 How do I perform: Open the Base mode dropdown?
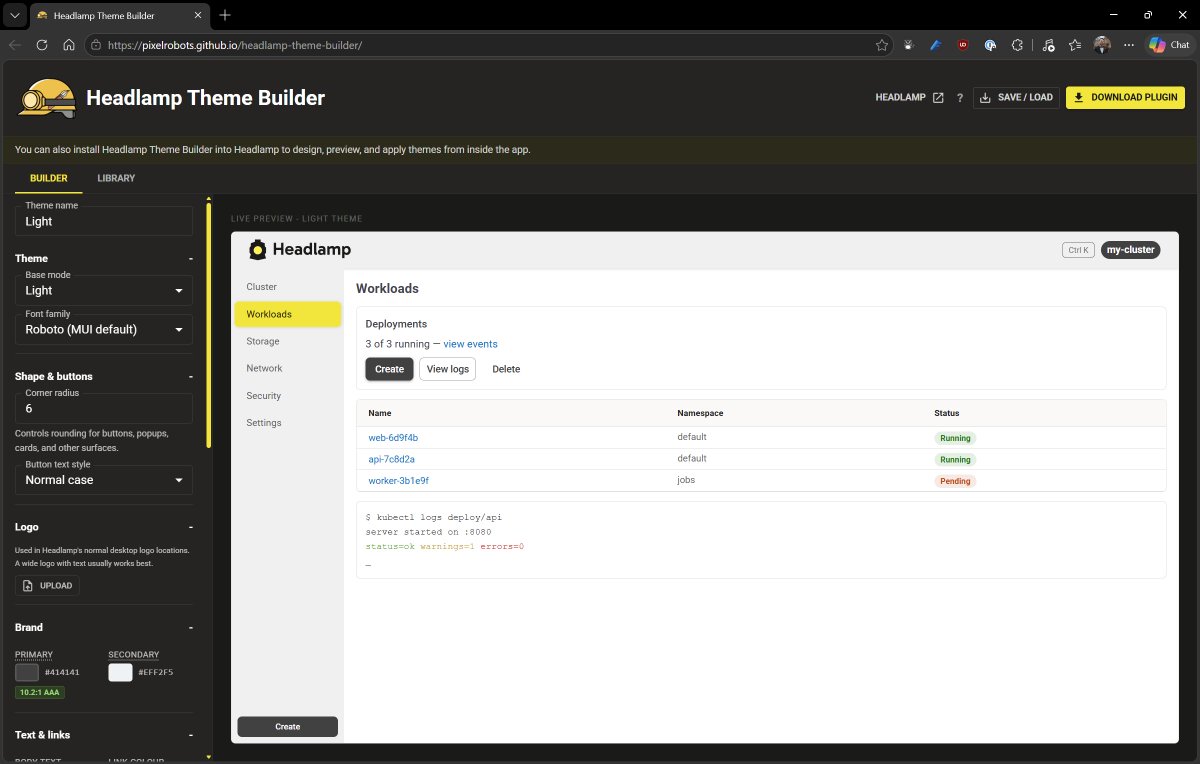coord(104,290)
